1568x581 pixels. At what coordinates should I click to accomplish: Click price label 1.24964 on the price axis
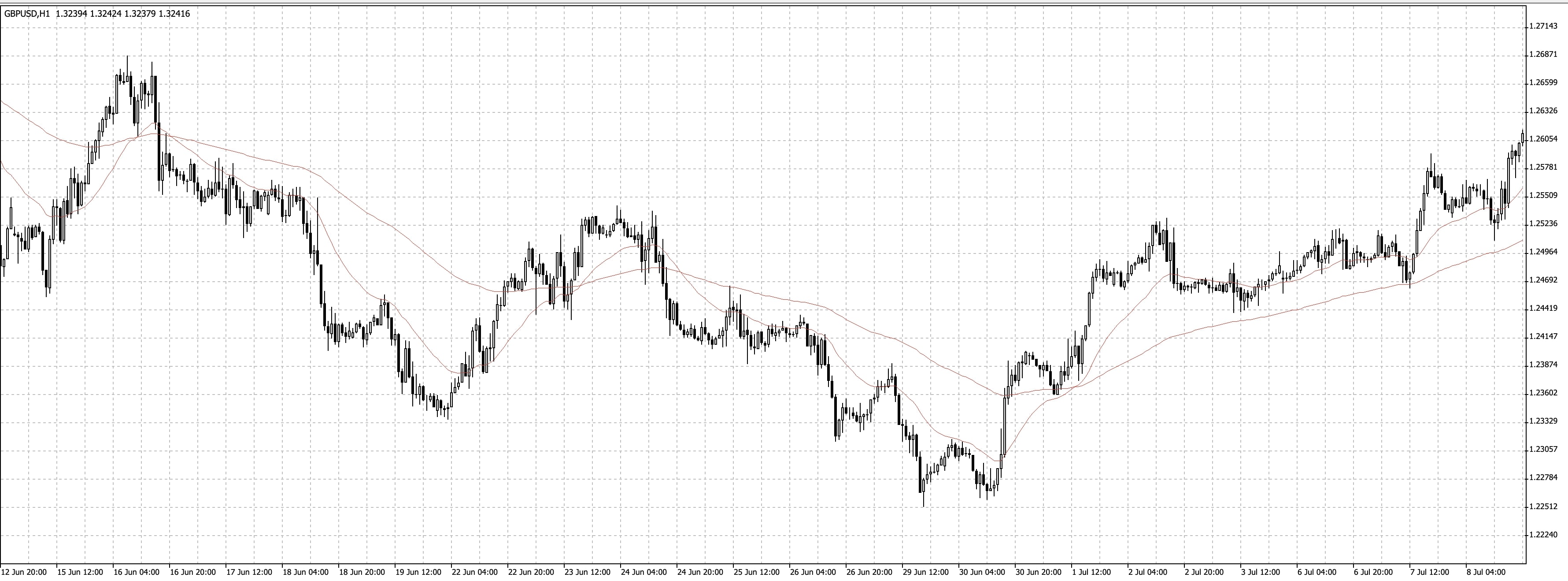pos(1544,252)
